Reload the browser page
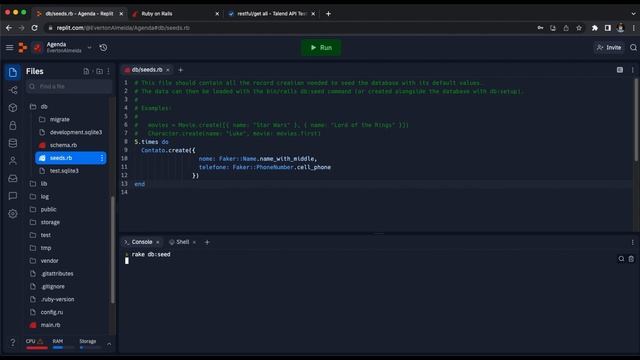This screenshot has height=360, width=640. coord(35,28)
